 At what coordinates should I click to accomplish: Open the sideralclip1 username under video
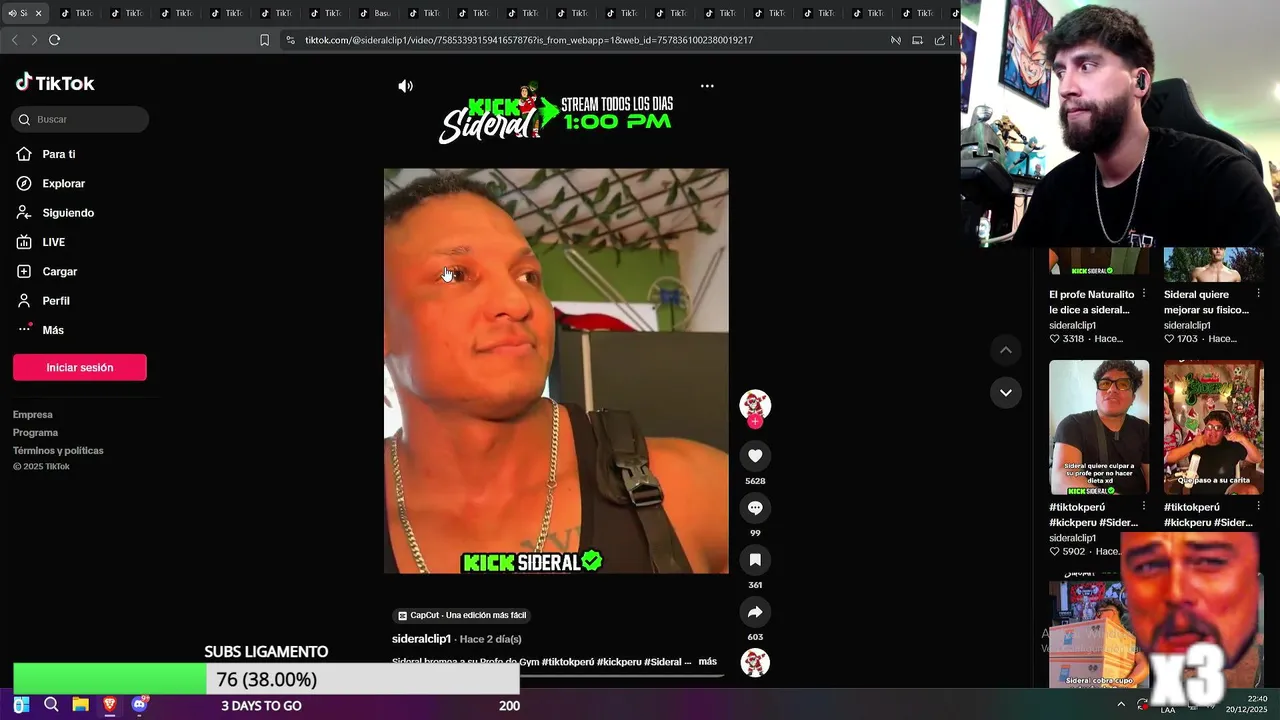coord(421,639)
